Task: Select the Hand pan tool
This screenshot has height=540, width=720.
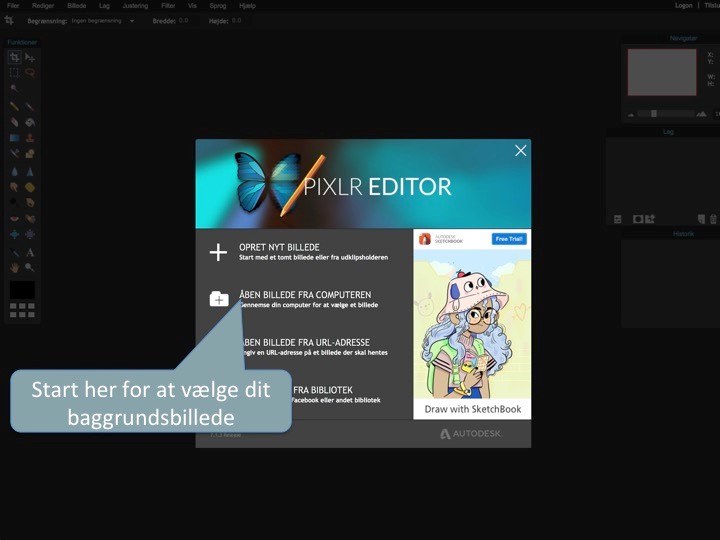Action: pyautogui.click(x=15, y=267)
